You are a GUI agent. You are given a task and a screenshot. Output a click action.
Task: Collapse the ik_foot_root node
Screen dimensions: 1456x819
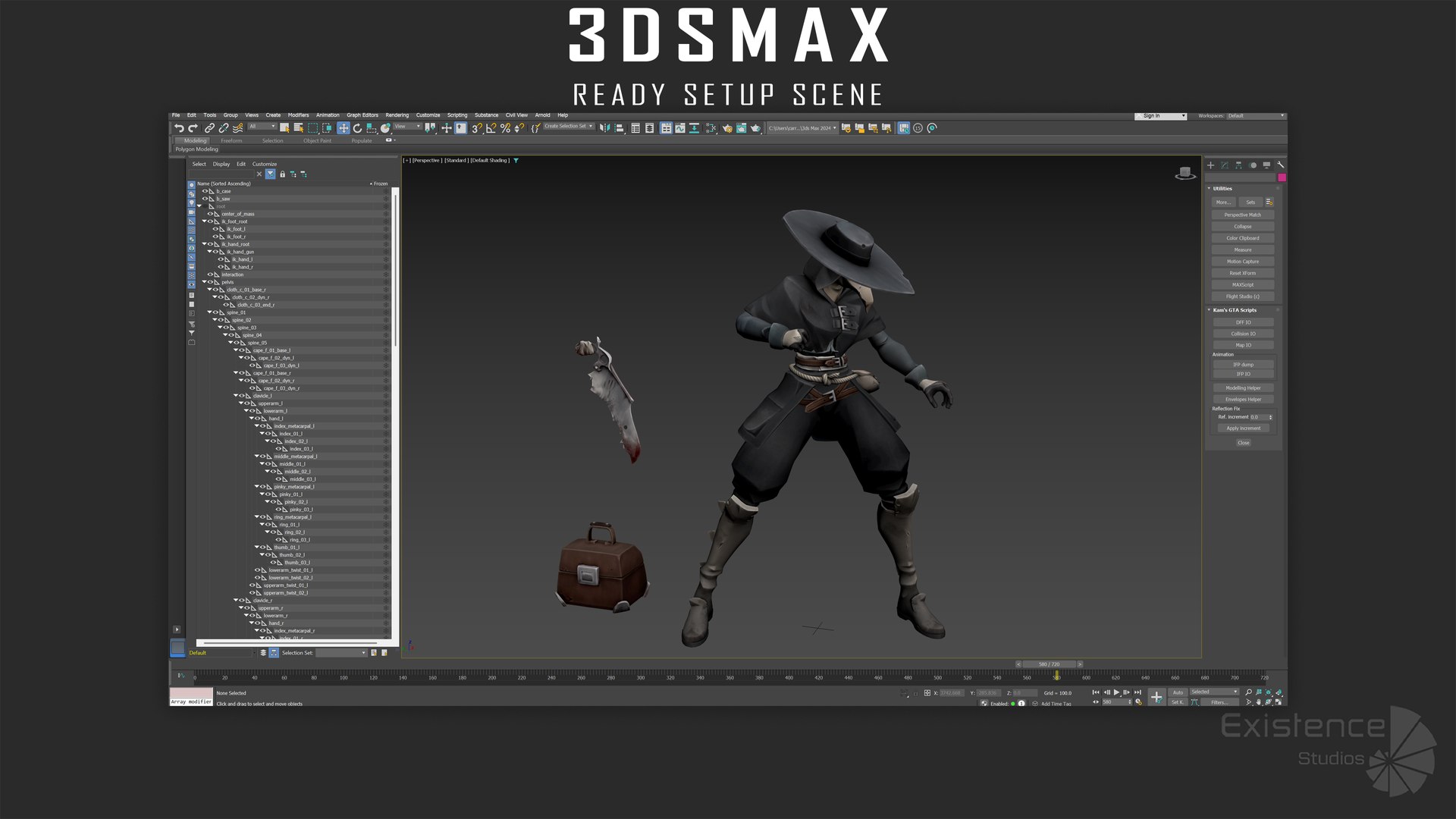[x=205, y=221]
